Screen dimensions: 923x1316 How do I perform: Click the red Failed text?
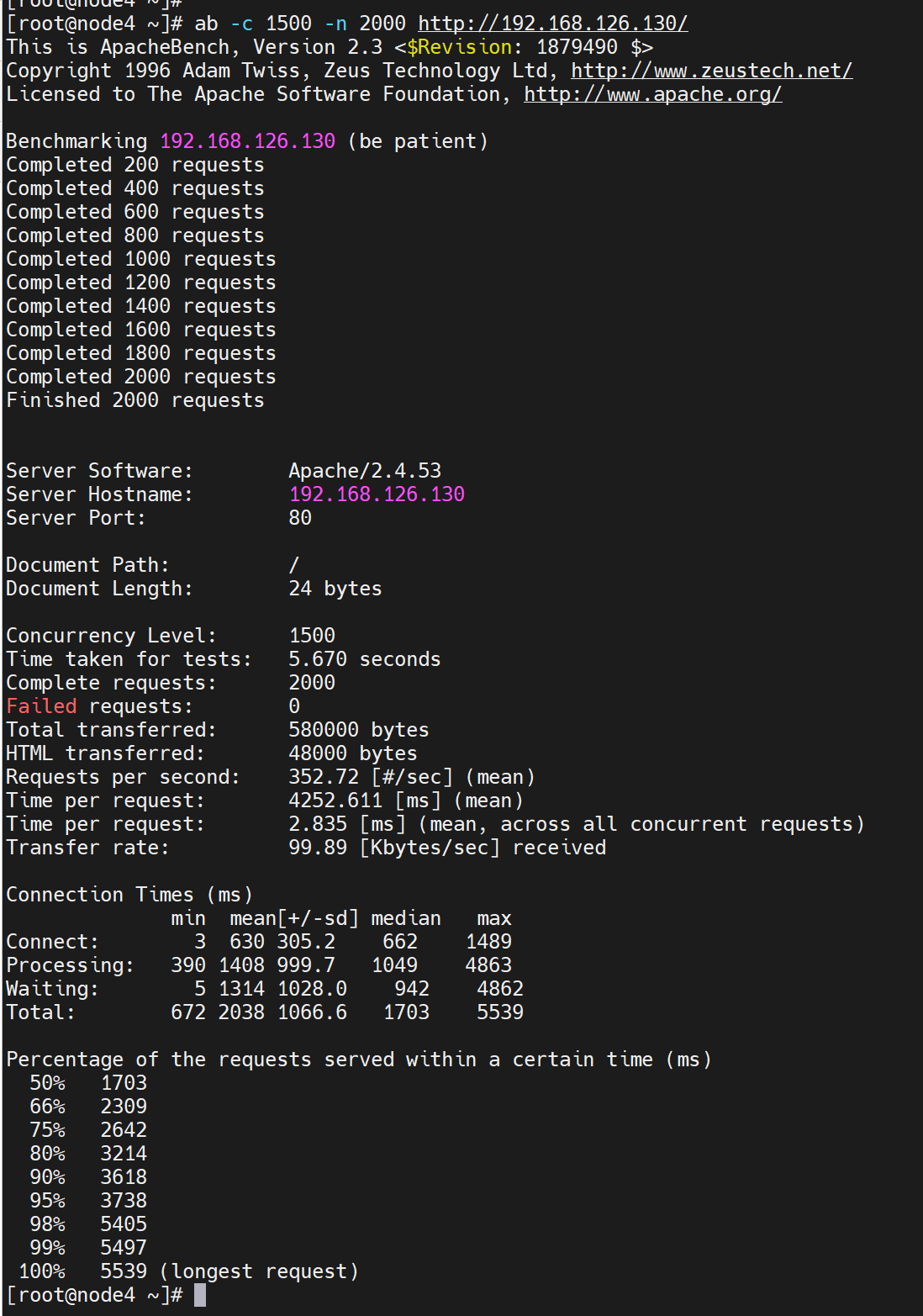coord(41,706)
